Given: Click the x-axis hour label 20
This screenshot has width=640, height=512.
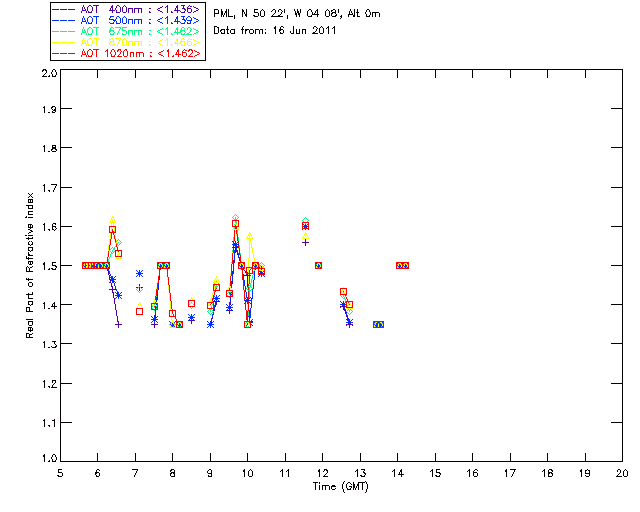Looking at the screenshot, I should click(622, 473).
